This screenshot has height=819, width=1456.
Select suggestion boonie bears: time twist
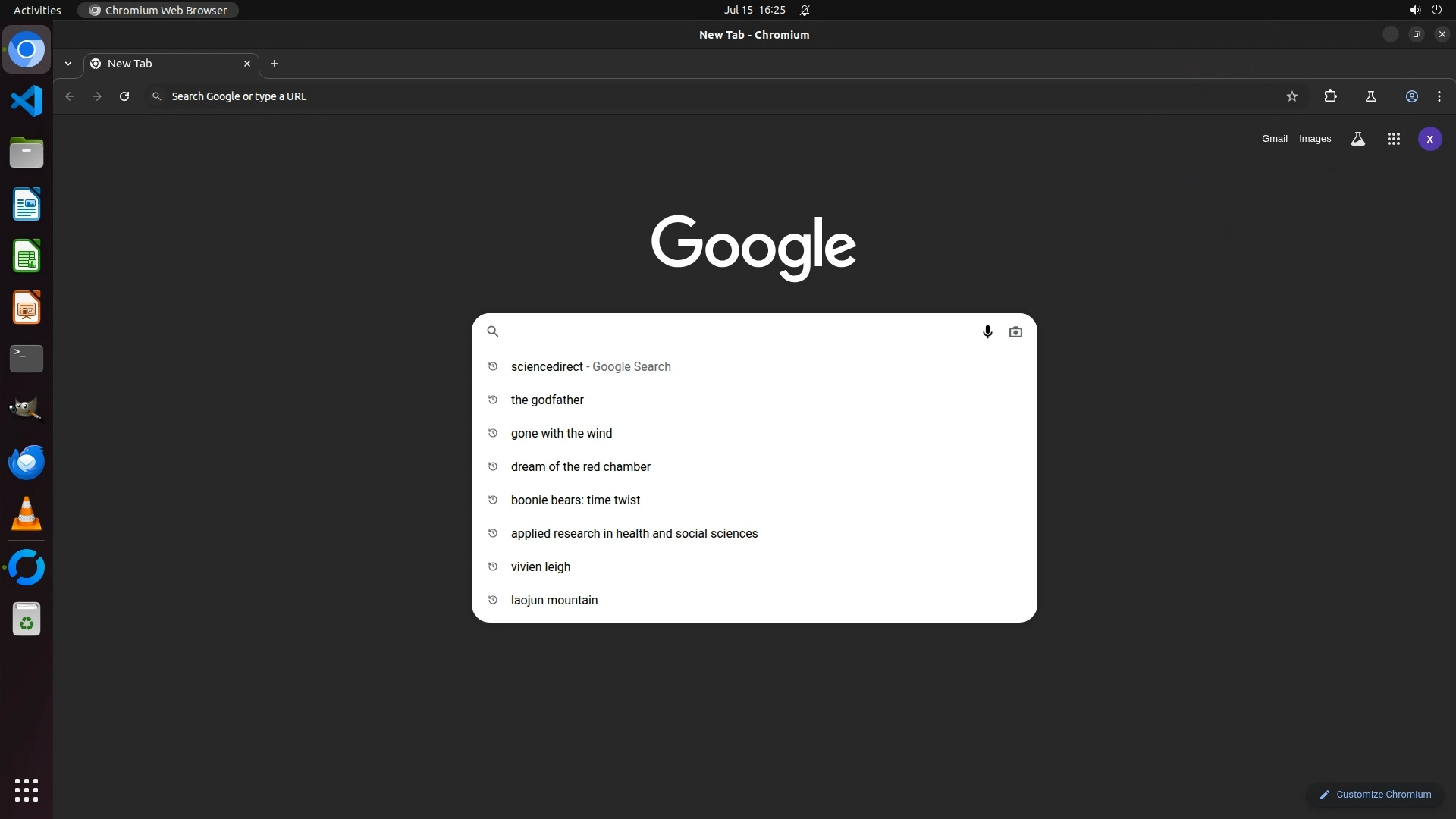754,500
